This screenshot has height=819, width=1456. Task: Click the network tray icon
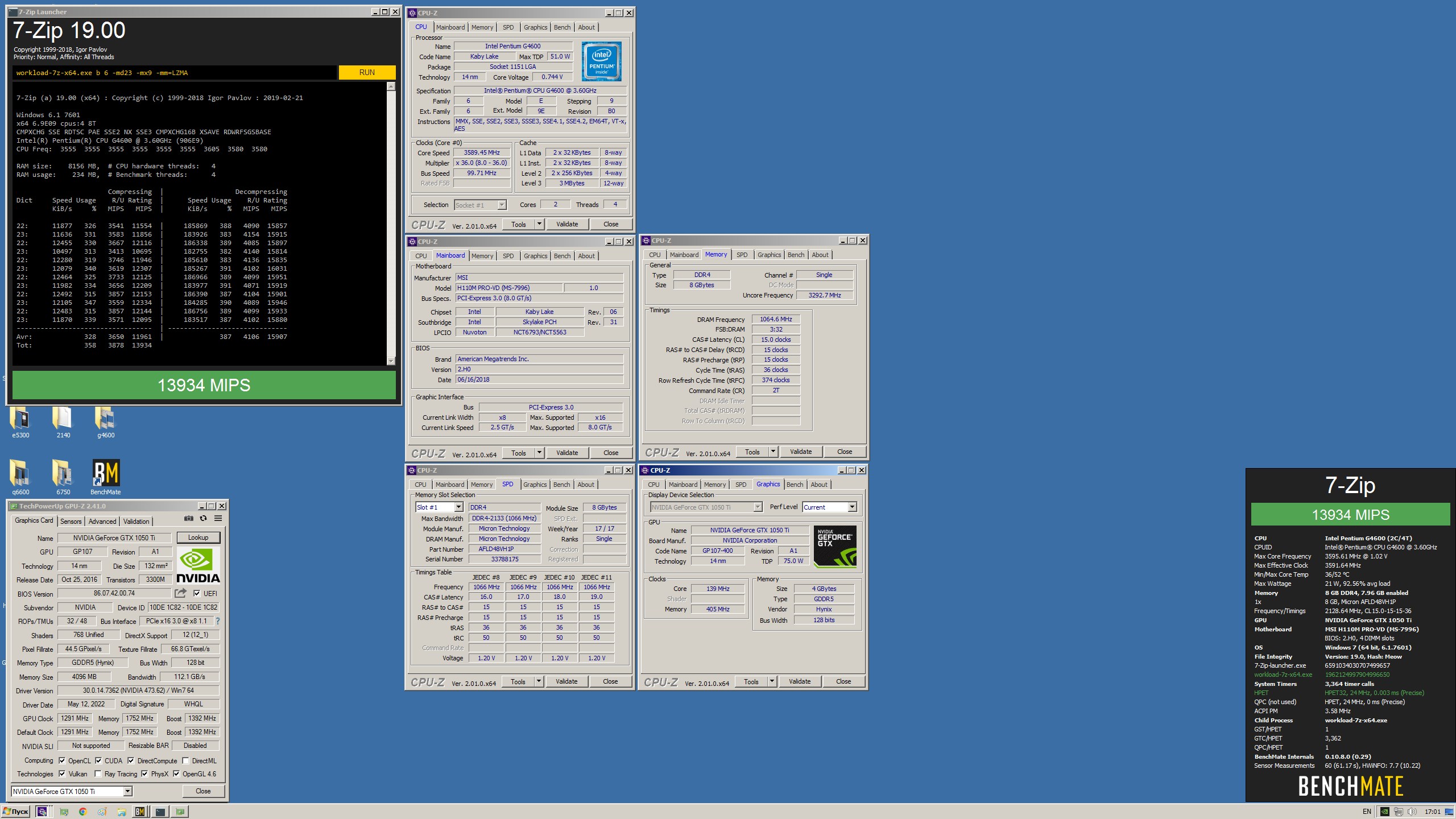pos(1399,812)
